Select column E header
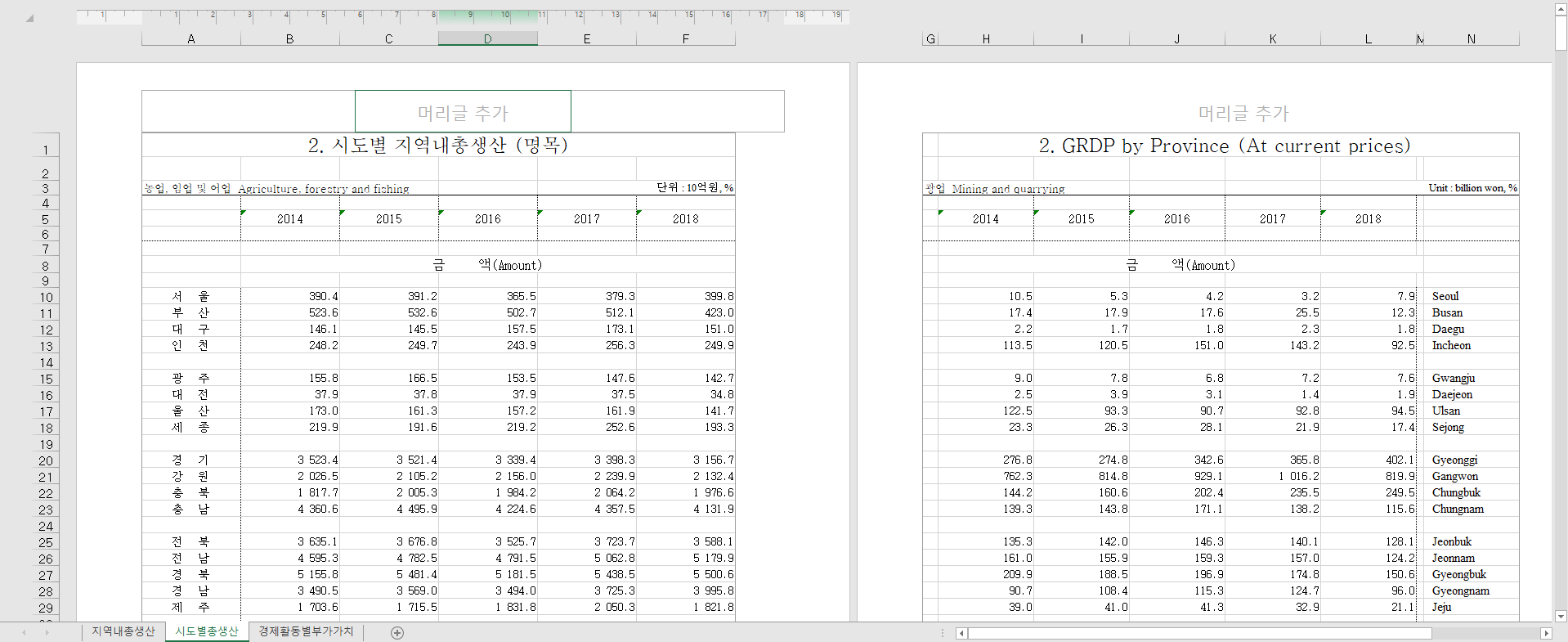1568x642 pixels. click(587, 38)
